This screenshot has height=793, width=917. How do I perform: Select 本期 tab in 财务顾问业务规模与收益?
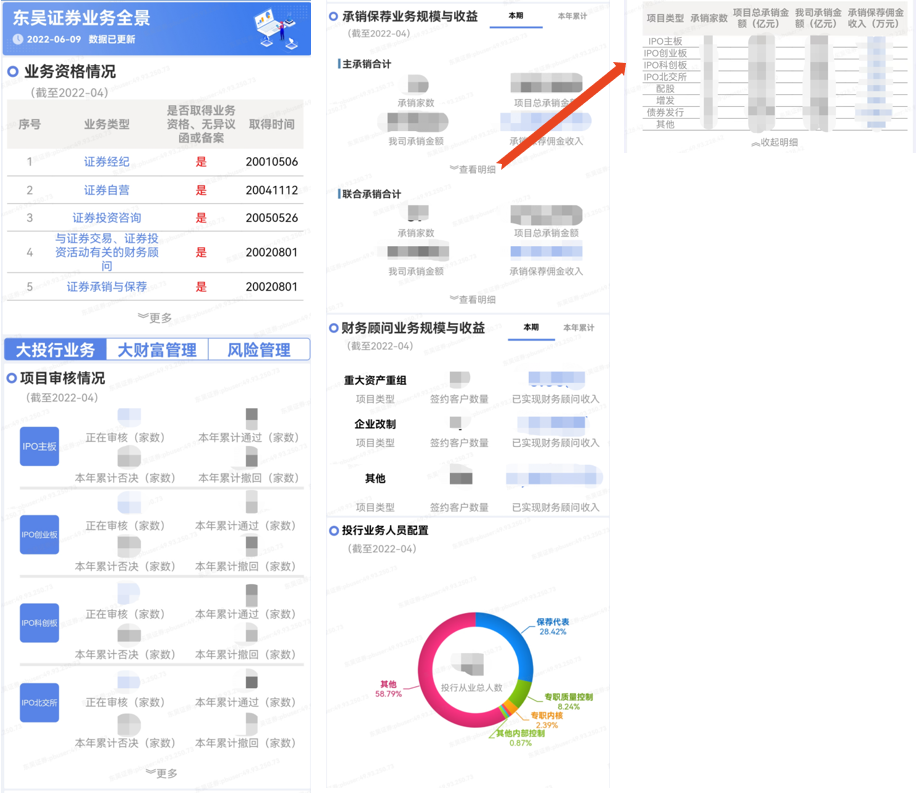pyautogui.click(x=531, y=327)
